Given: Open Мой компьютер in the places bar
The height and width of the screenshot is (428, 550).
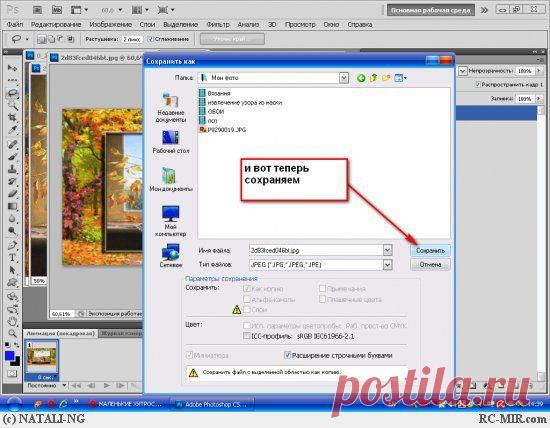Looking at the screenshot, I should point(170,221).
